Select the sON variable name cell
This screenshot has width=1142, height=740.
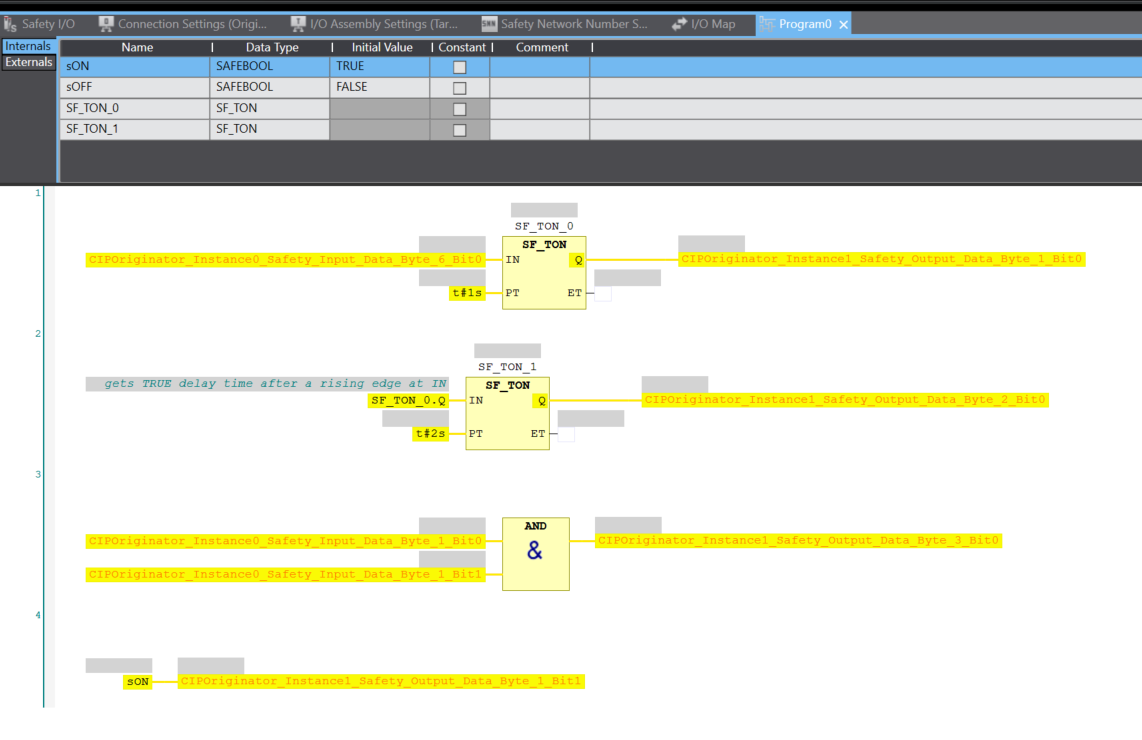(135, 66)
